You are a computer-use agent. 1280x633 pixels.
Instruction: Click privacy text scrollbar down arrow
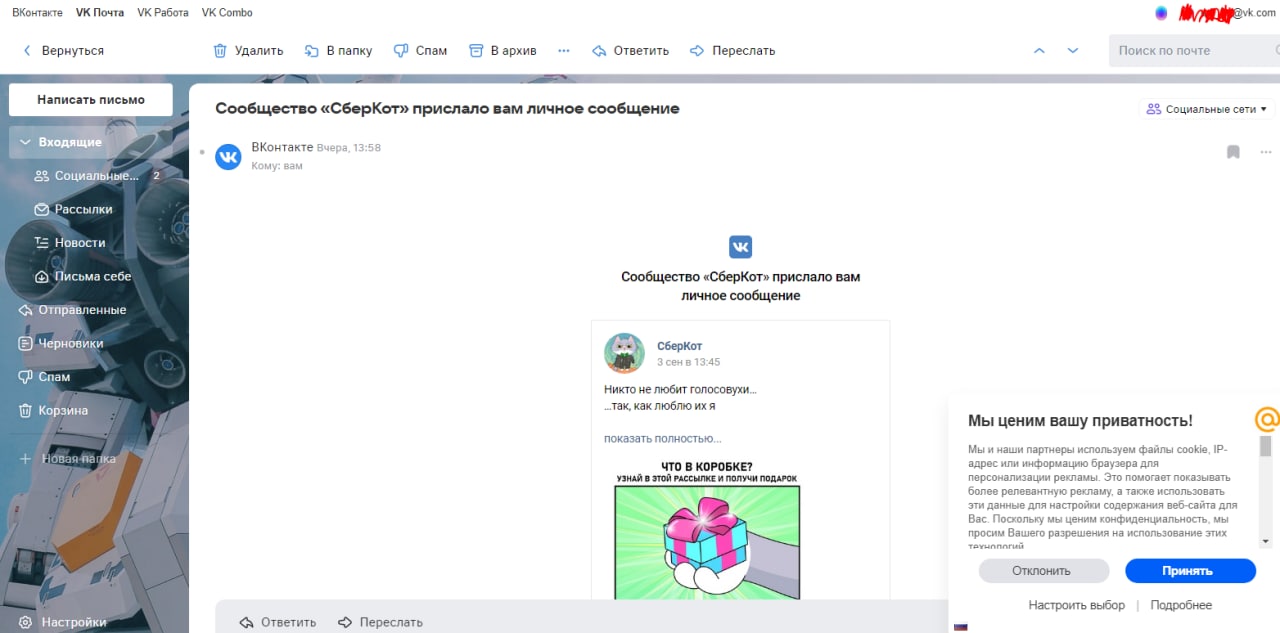(x=1266, y=541)
